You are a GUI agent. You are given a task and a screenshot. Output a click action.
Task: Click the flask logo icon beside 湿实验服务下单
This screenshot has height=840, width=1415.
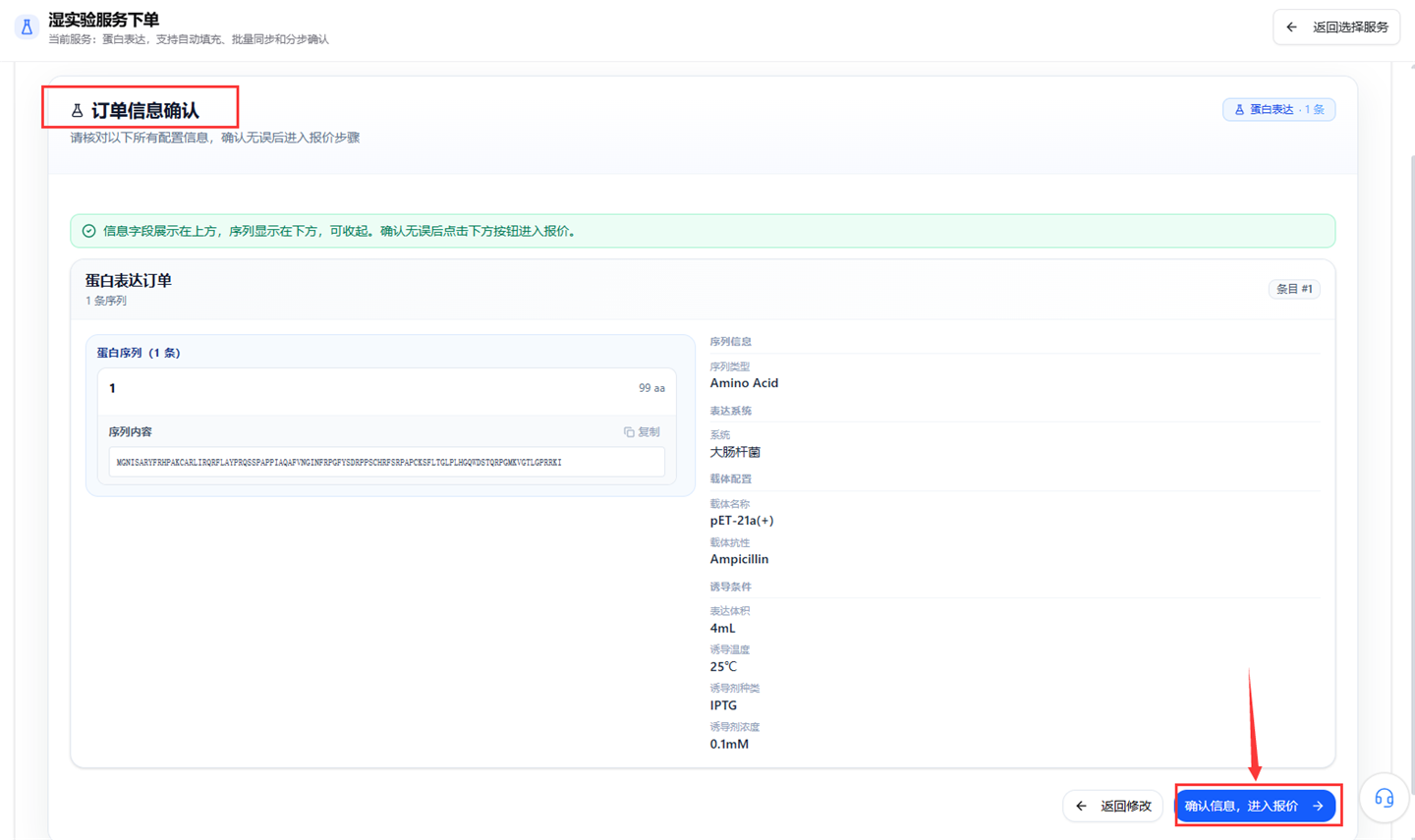tap(28, 28)
